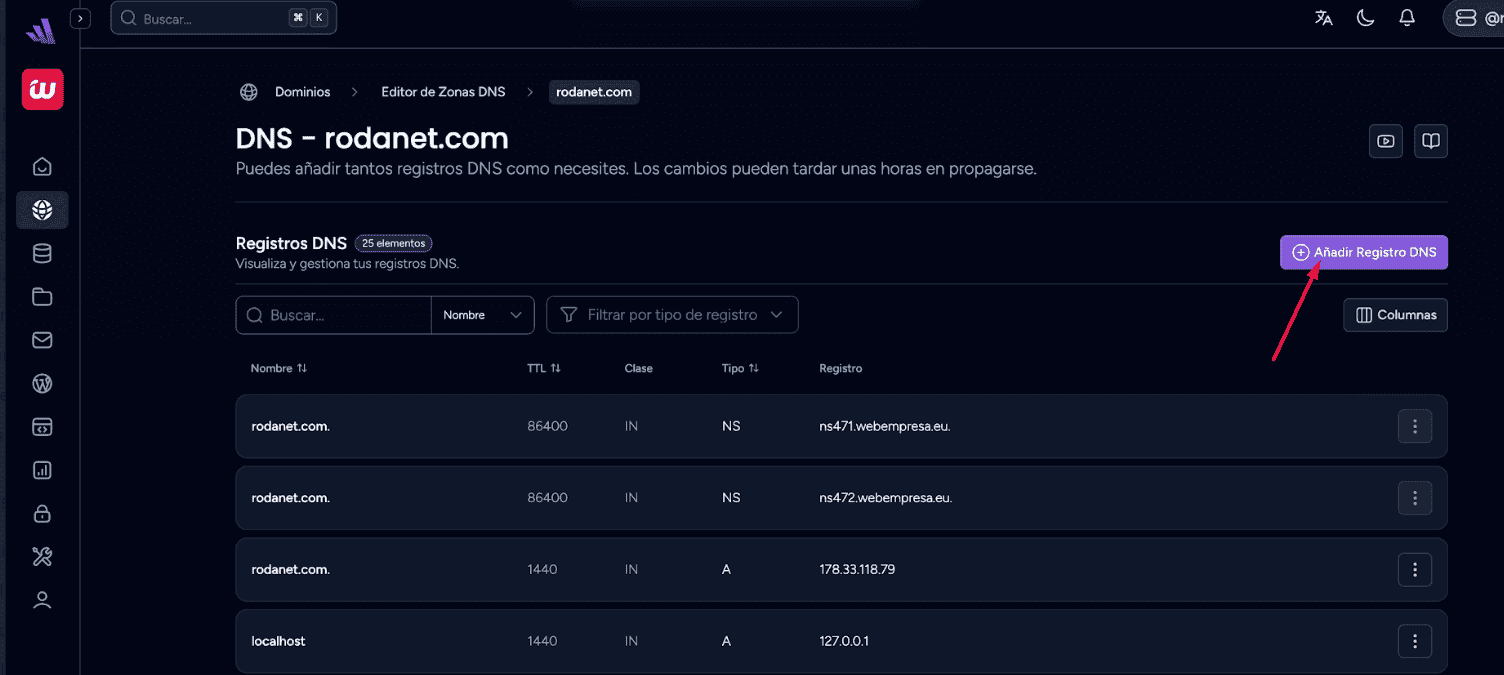Open the Databases icon in sidebar
This screenshot has width=1504, height=675.
pos(42,254)
